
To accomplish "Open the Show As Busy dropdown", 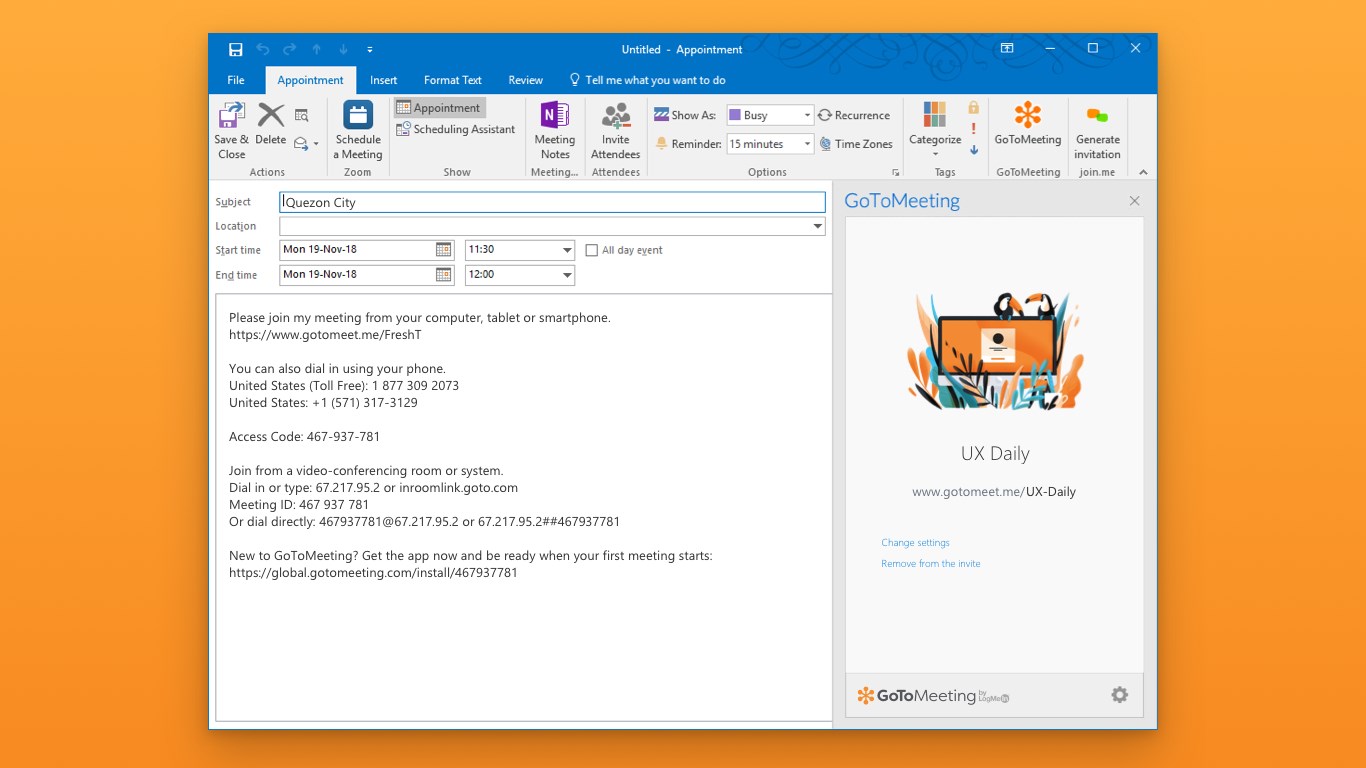I will coord(807,116).
